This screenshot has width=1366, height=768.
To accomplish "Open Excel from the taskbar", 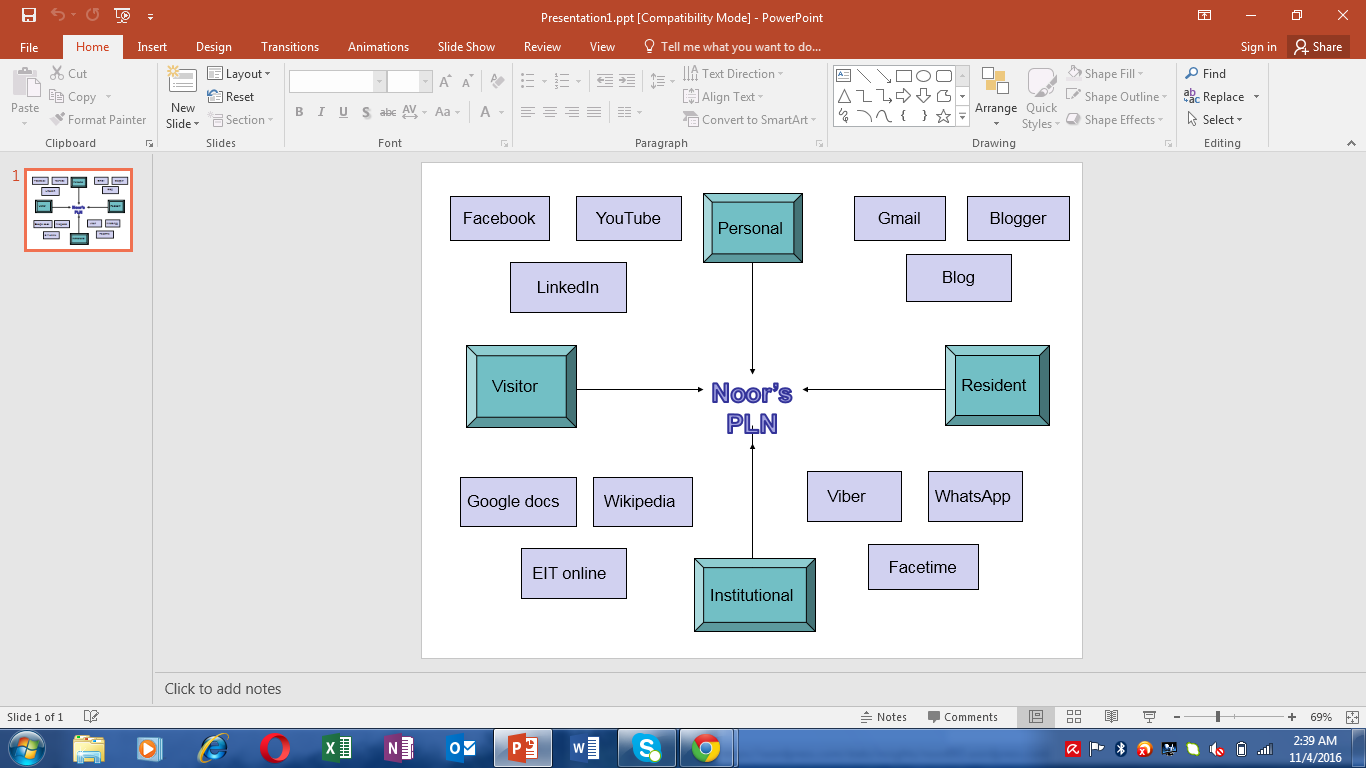I will point(336,748).
